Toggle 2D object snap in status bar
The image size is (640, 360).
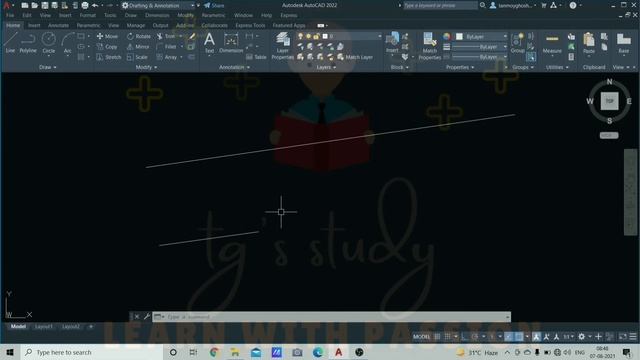pos(519,337)
